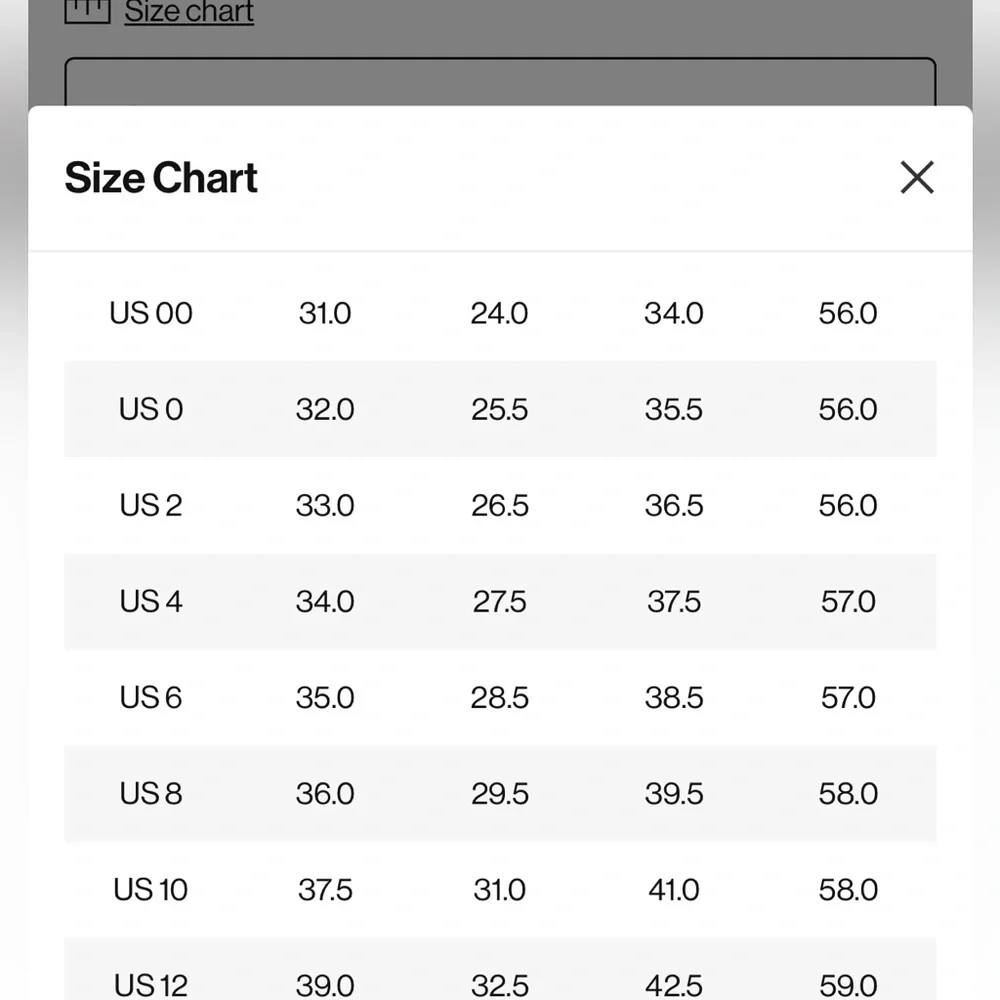
Task: Click the US 8 size label
Action: (x=151, y=793)
